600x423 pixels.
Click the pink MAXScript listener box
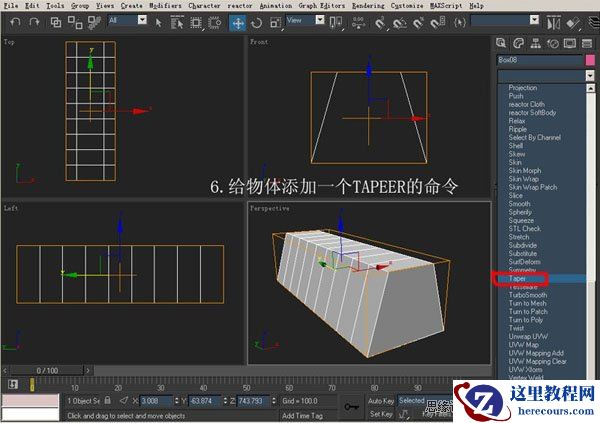click(x=31, y=400)
